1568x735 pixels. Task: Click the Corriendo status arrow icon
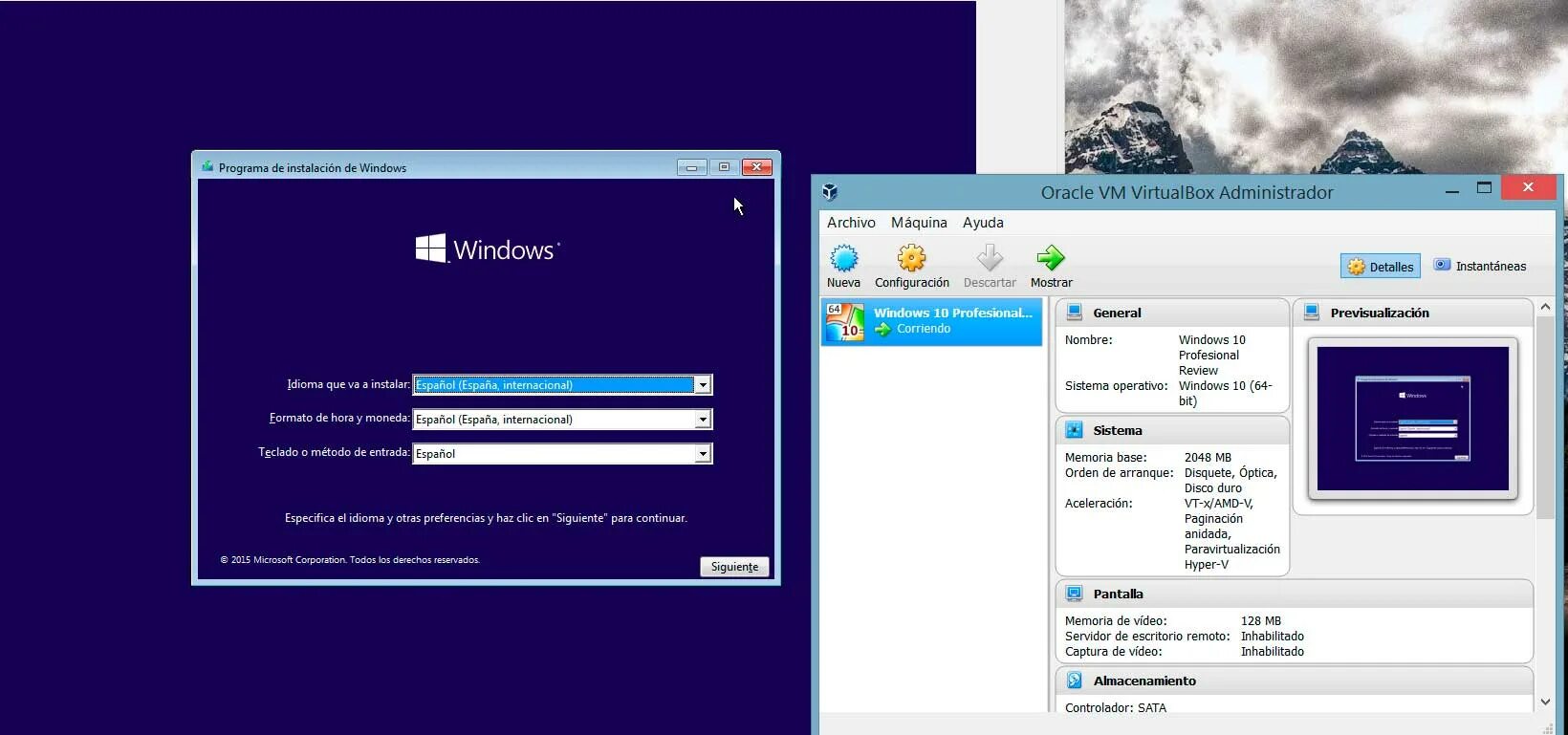(x=882, y=329)
